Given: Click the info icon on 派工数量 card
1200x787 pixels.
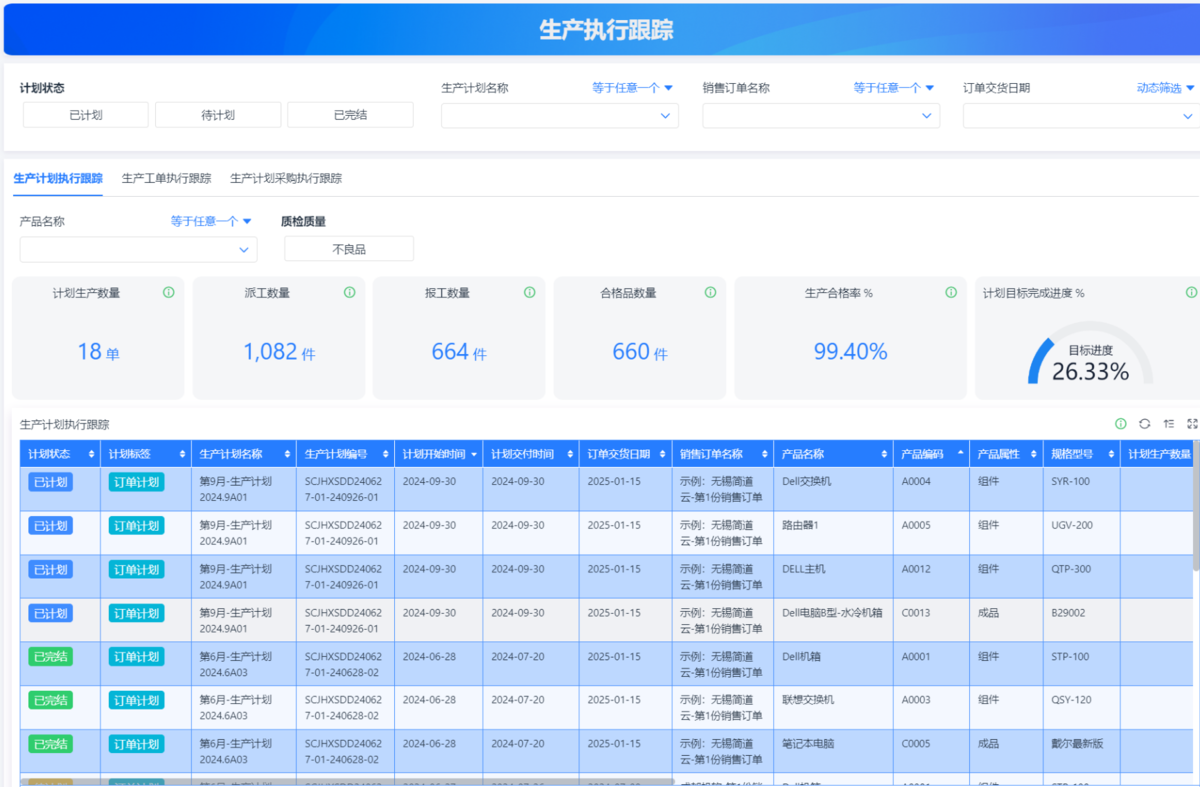Looking at the screenshot, I should [349, 293].
